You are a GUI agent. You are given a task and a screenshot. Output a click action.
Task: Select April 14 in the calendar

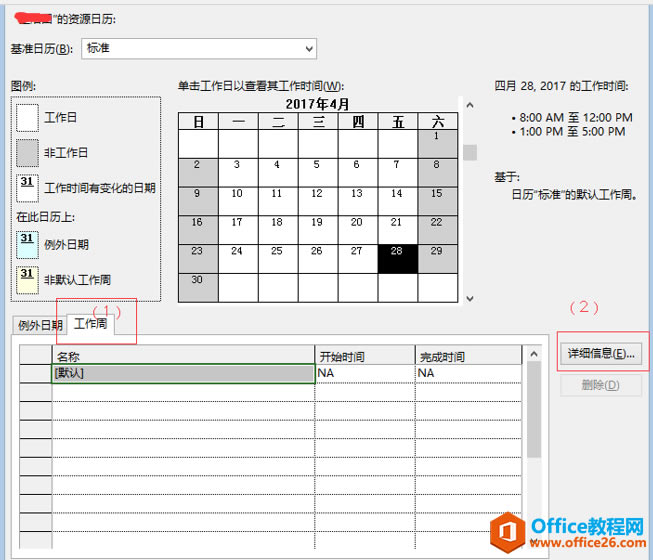click(398, 201)
